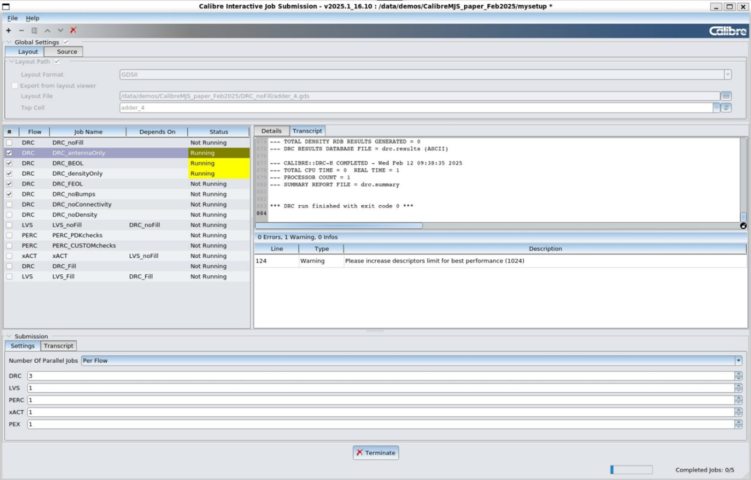Click the refresh icon beside Top Cell
This screenshot has height=480, width=751.
(727, 108)
